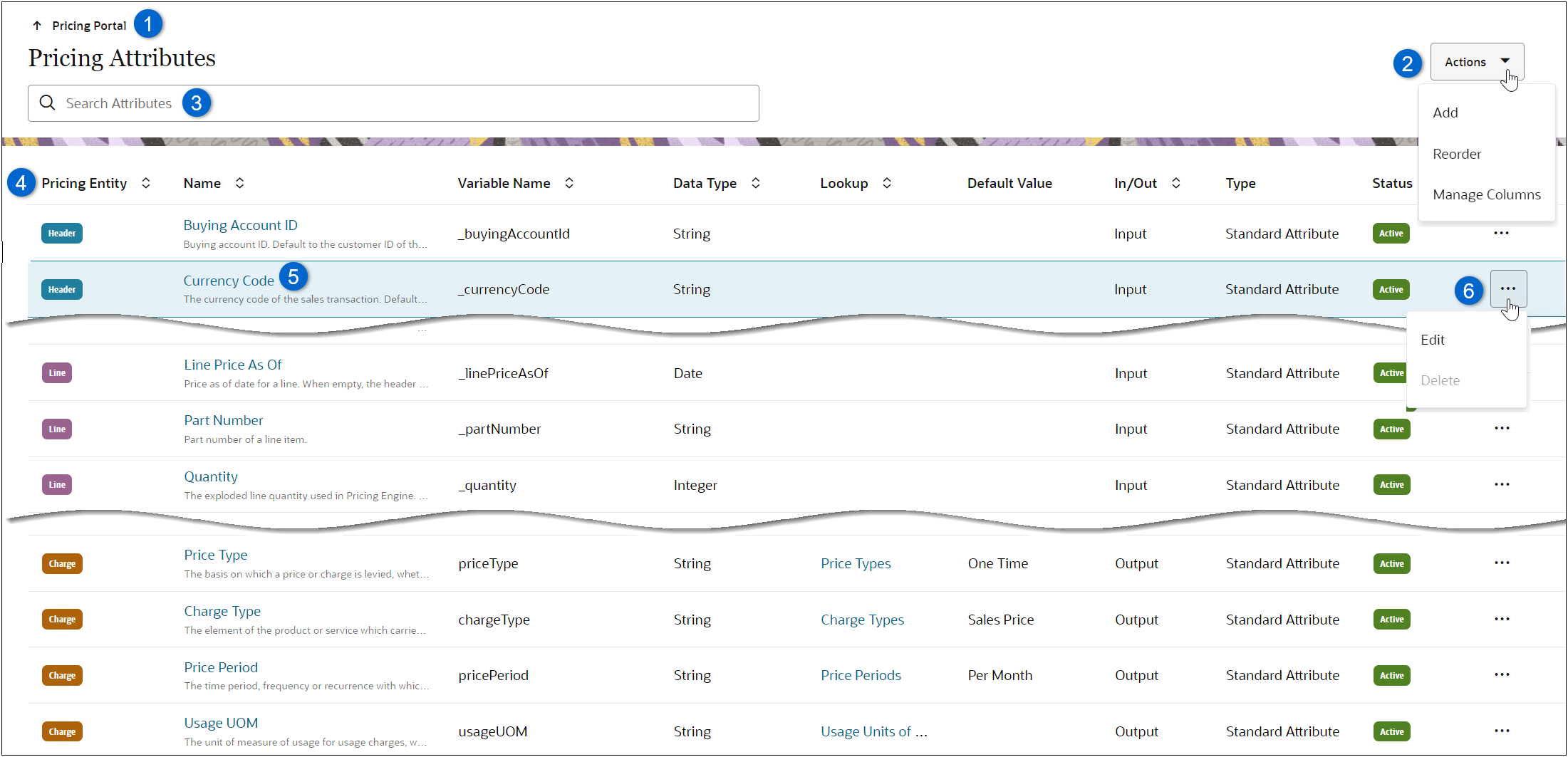The width and height of the screenshot is (1568, 757).
Task: Sort the Pricing Entity column
Action: click(x=145, y=183)
